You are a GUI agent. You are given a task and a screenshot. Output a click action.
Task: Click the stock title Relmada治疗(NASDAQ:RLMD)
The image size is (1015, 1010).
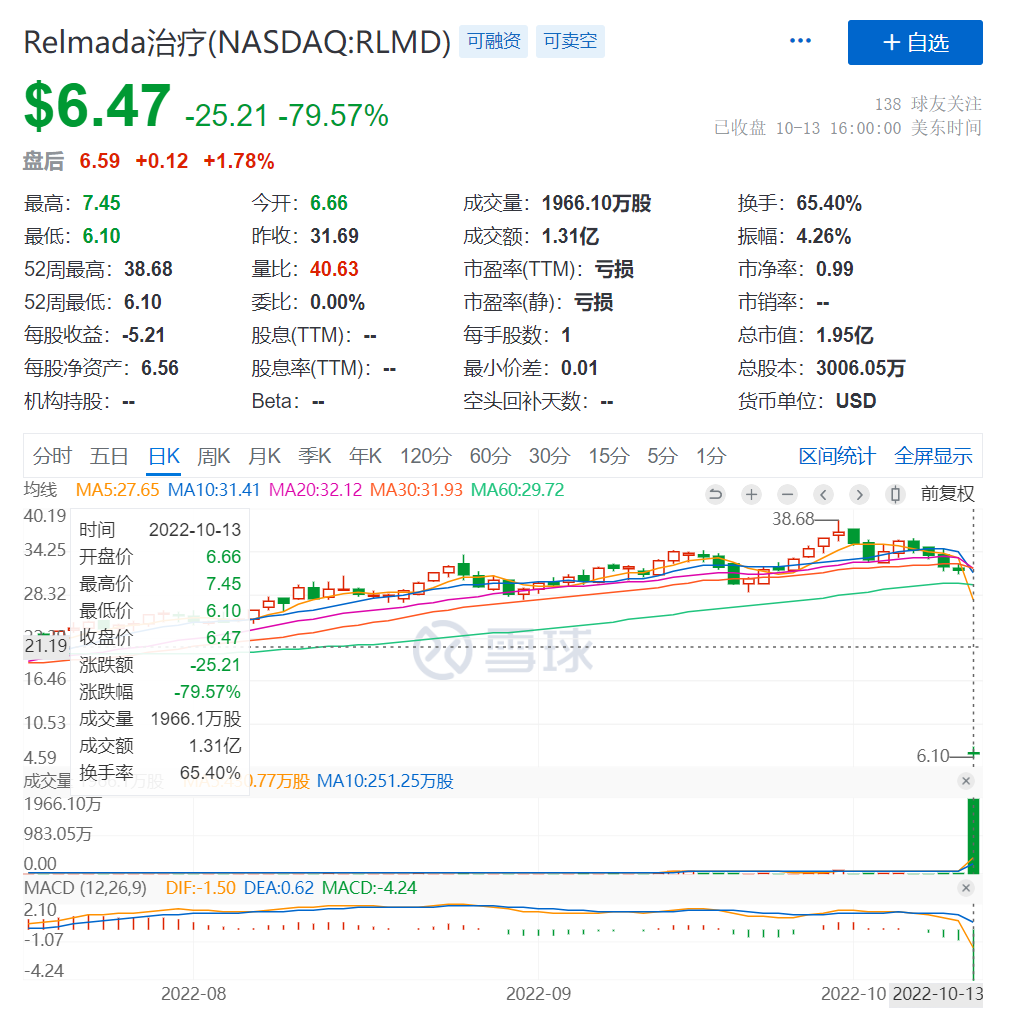tap(237, 43)
